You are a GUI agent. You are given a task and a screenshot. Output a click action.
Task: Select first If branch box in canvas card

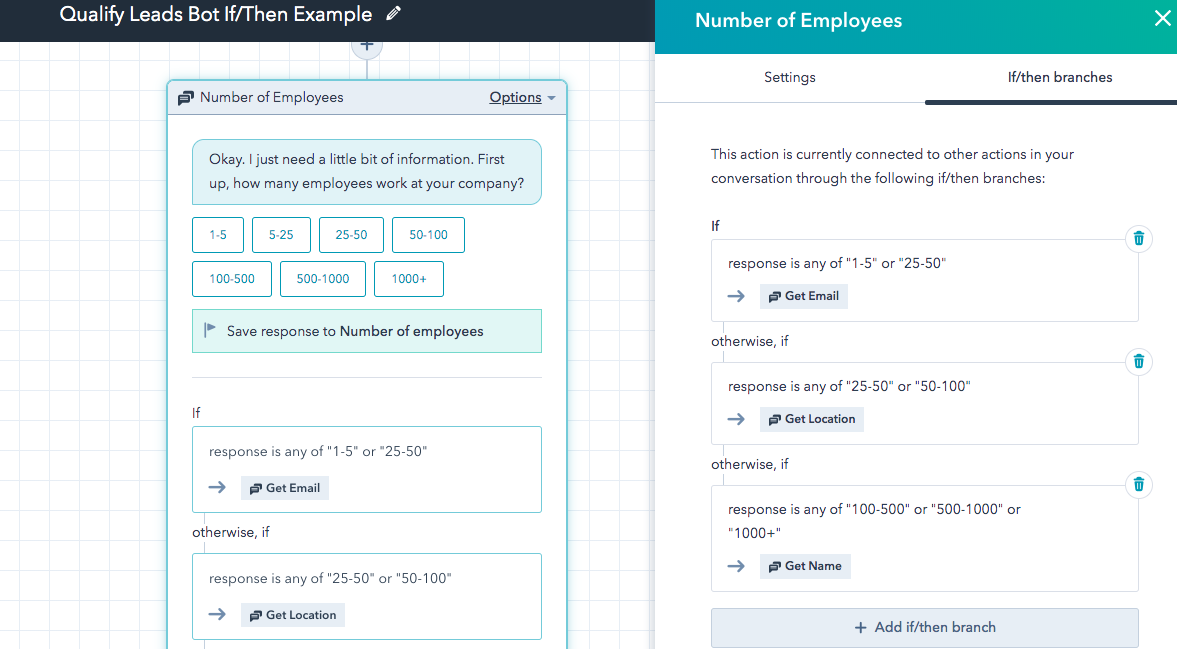pos(366,469)
